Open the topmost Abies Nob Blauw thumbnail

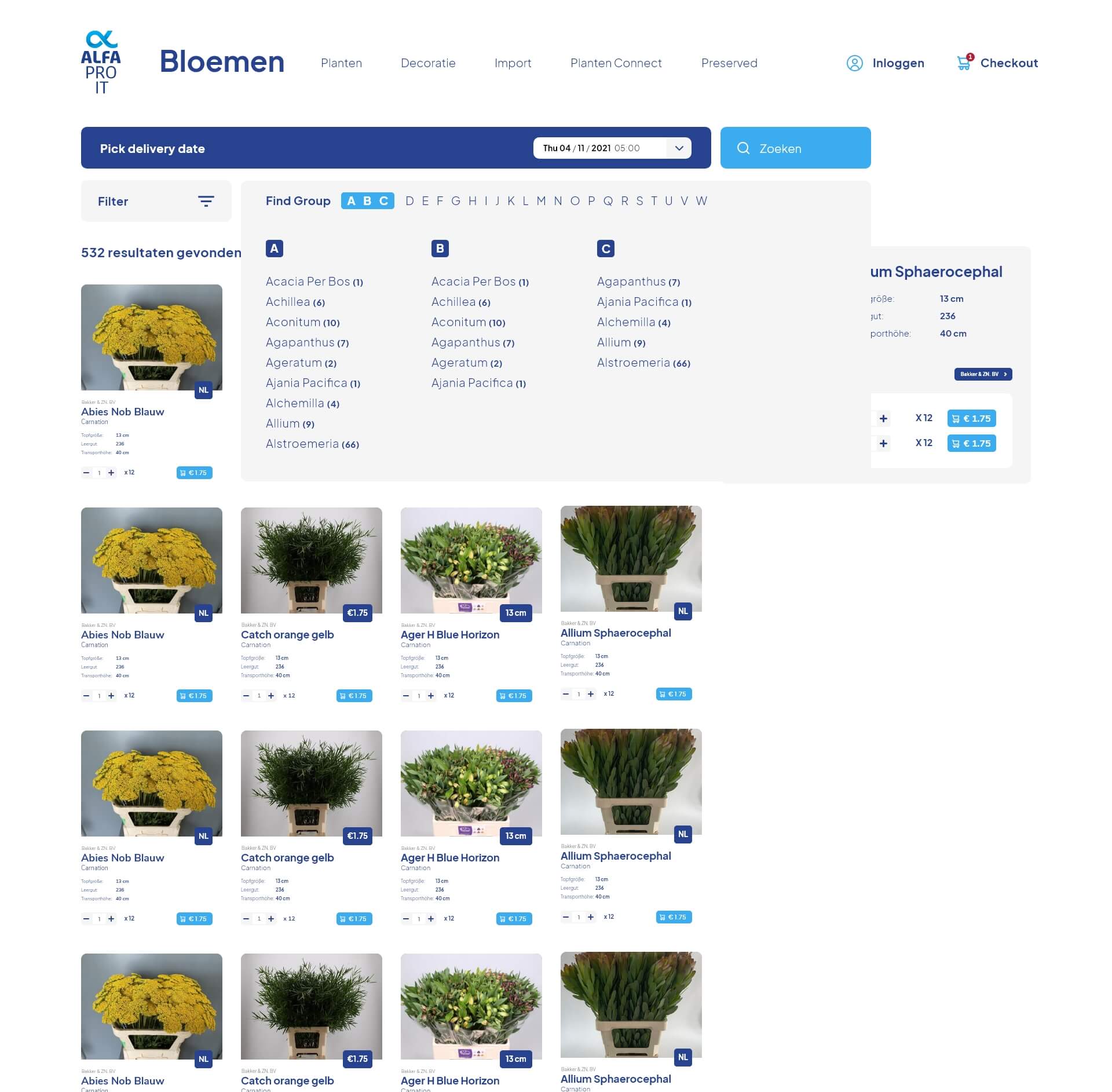tap(152, 337)
